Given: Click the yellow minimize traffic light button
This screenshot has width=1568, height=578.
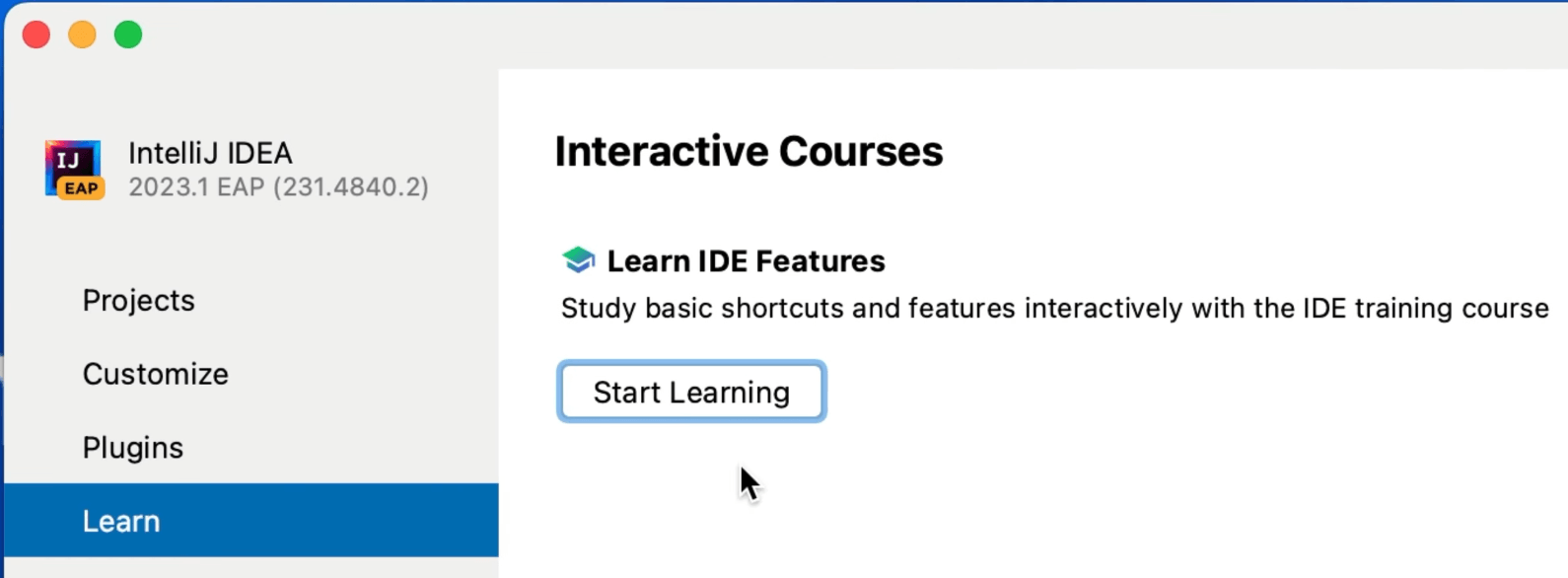Looking at the screenshot, I should 82,35.
